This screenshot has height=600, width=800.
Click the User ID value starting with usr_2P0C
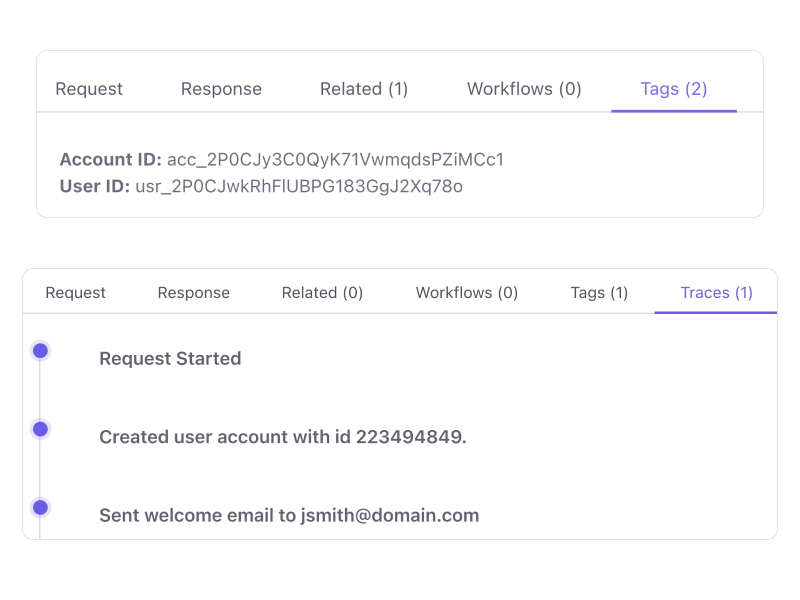tap(299, 186)
